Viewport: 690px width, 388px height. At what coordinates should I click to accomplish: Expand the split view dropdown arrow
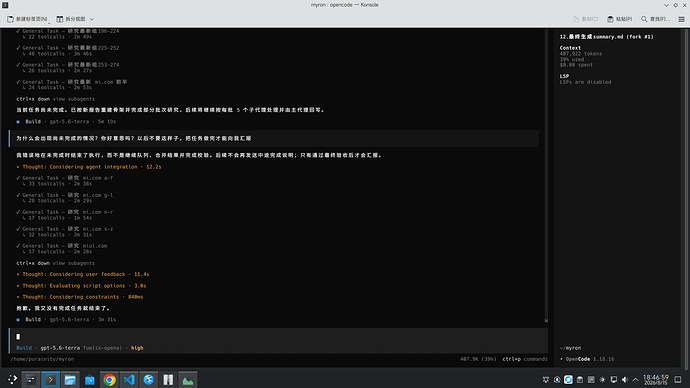(92, 19)
